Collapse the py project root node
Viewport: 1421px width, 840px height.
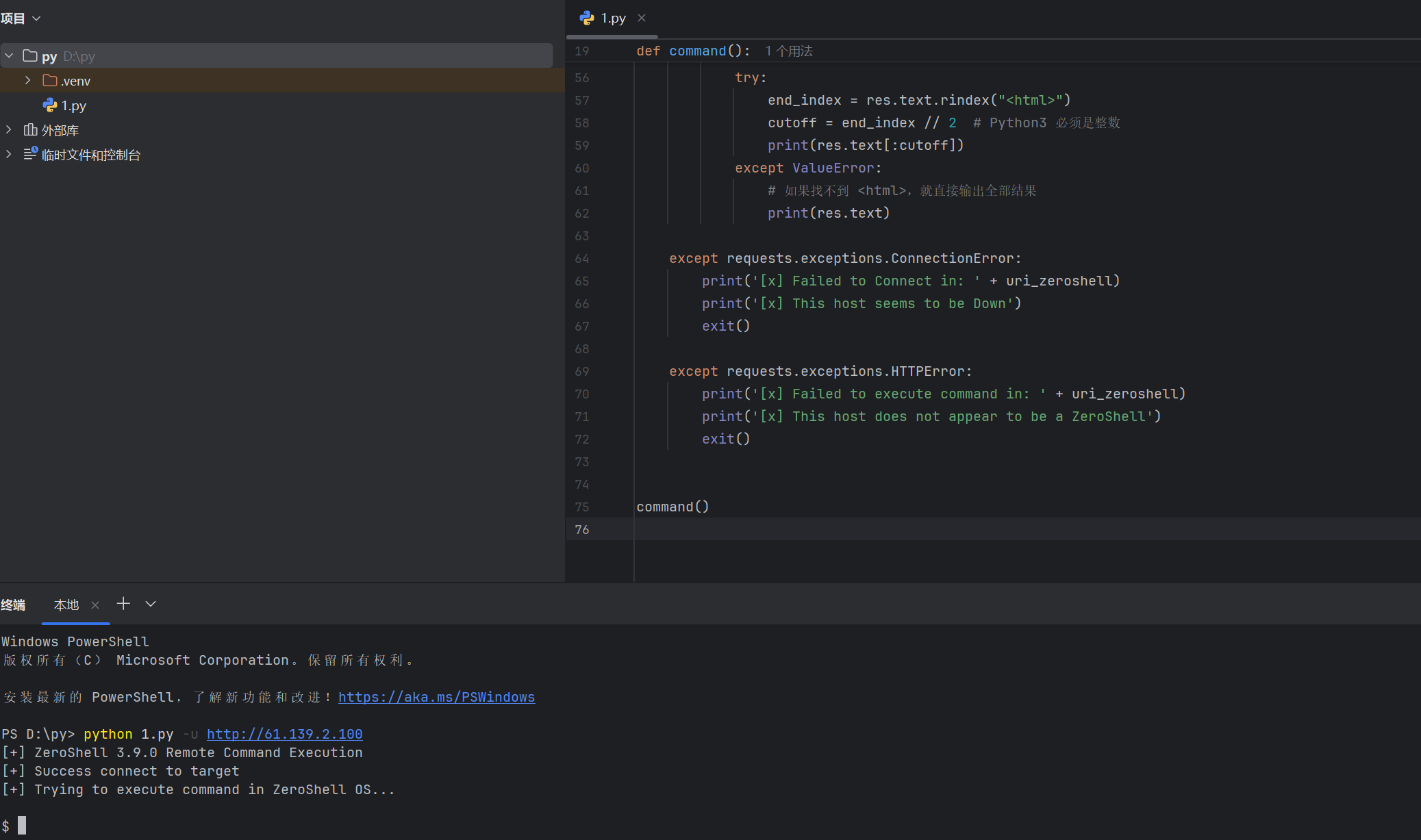click(x=9, y=55)
